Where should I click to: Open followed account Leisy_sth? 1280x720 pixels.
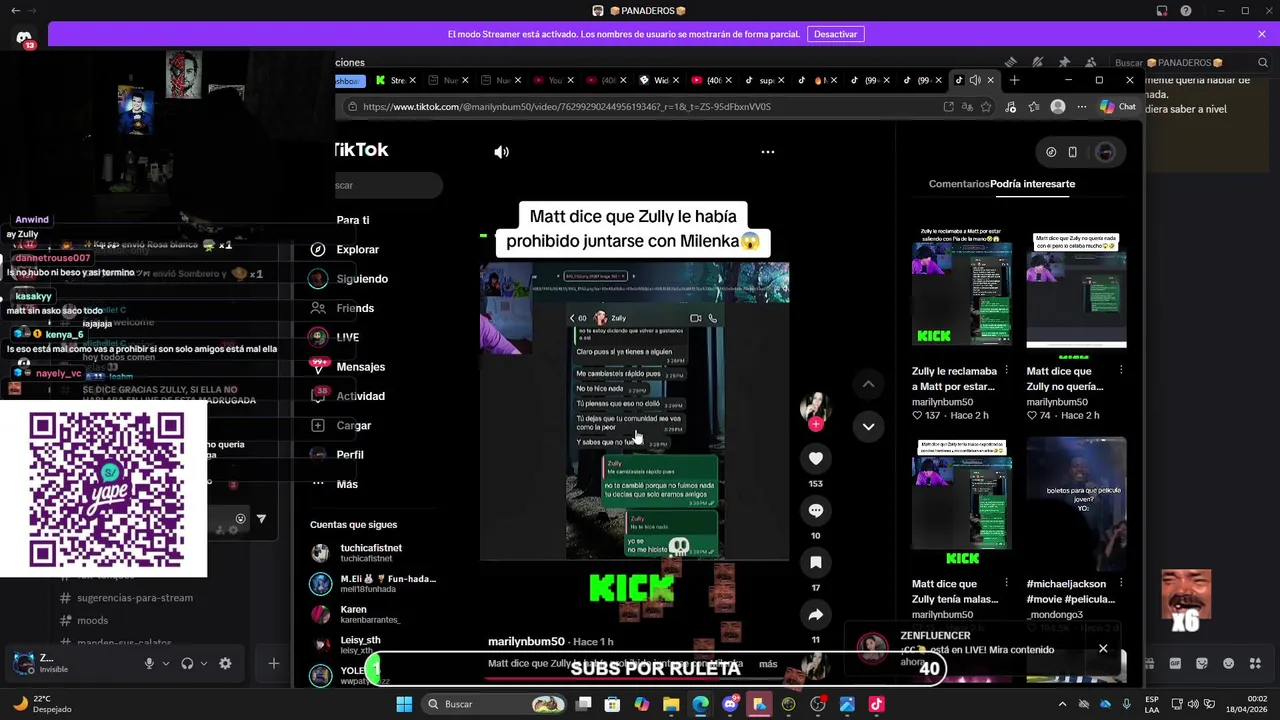coord(346,645)
